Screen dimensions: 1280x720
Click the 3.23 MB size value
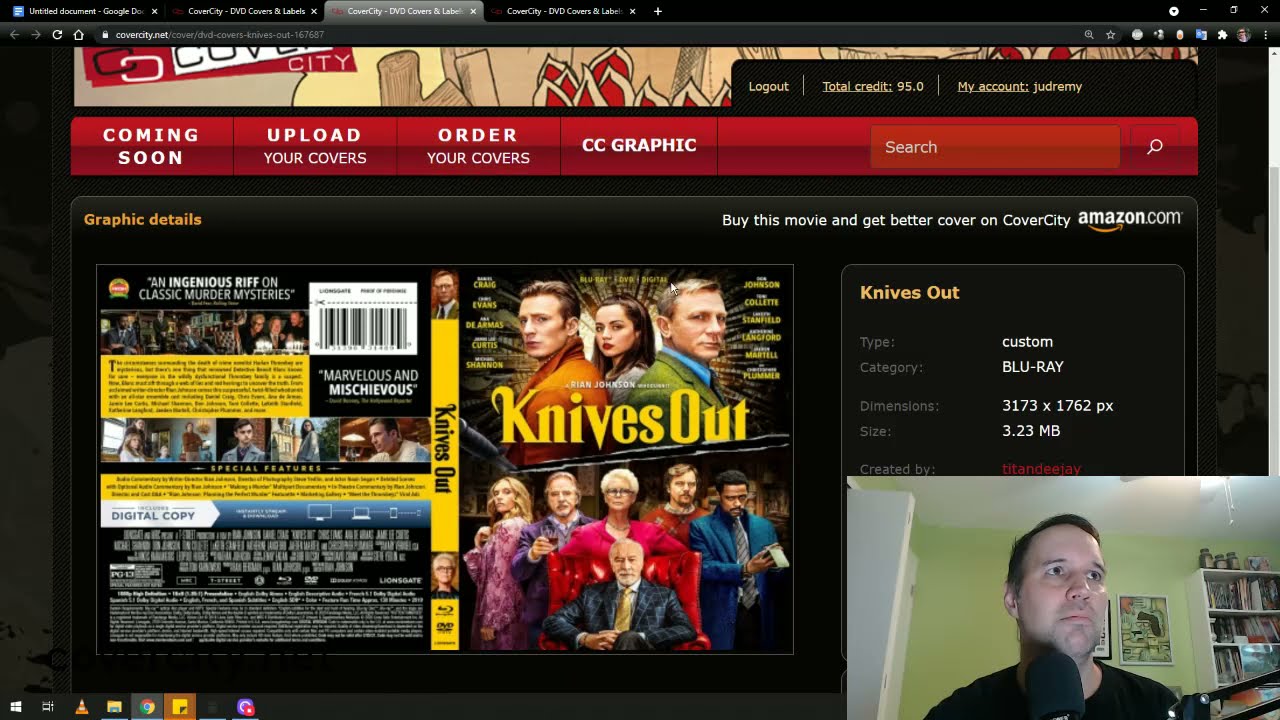point(1031,431)
